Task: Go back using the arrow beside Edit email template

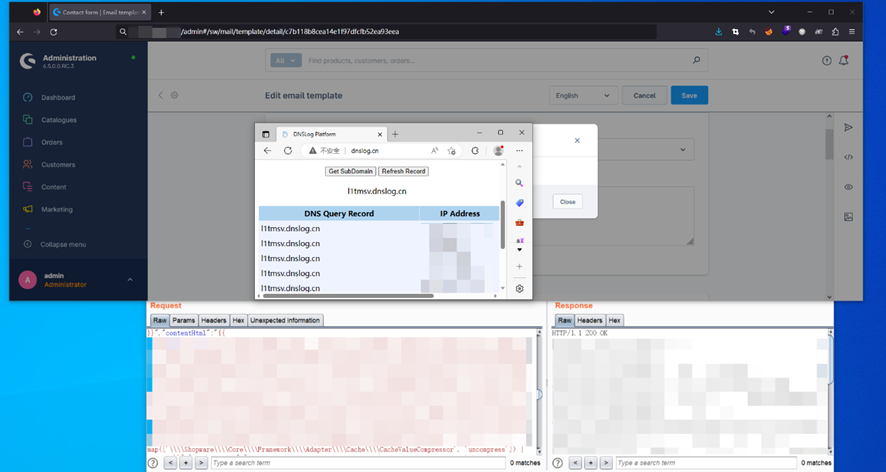Action: tap(160, 95)
